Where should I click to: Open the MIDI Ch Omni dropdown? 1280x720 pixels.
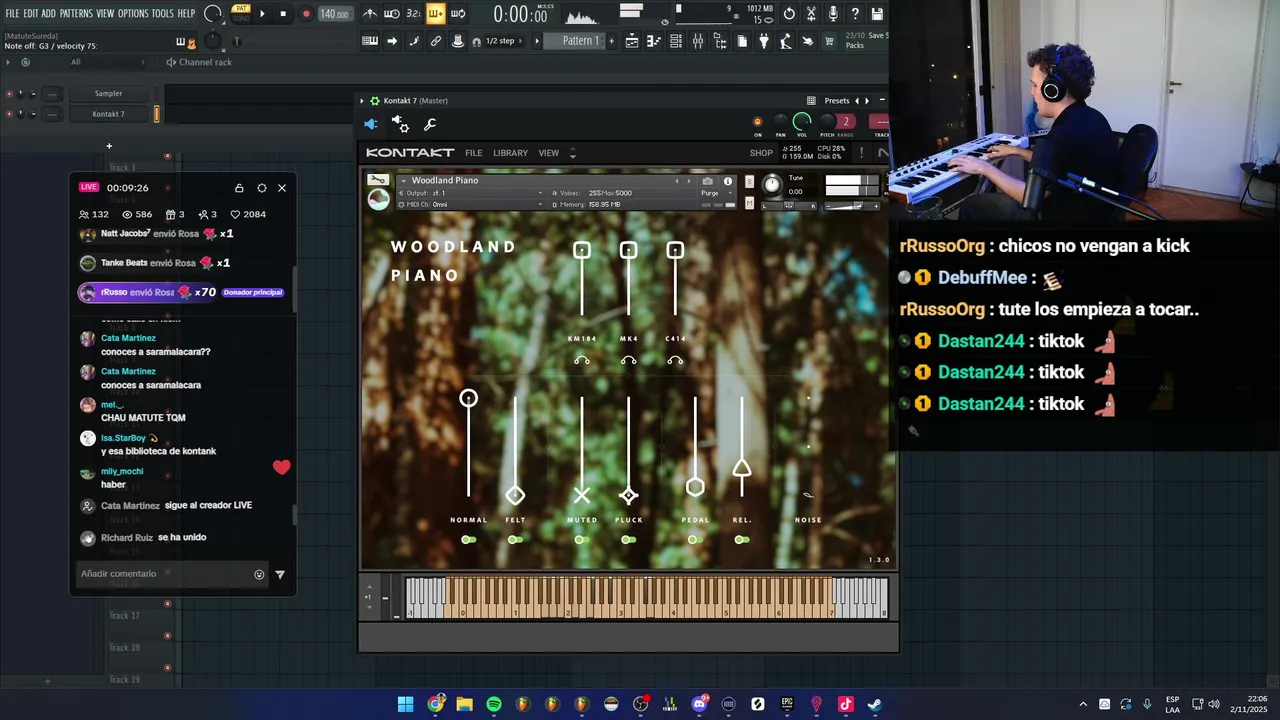click(470, 205)
